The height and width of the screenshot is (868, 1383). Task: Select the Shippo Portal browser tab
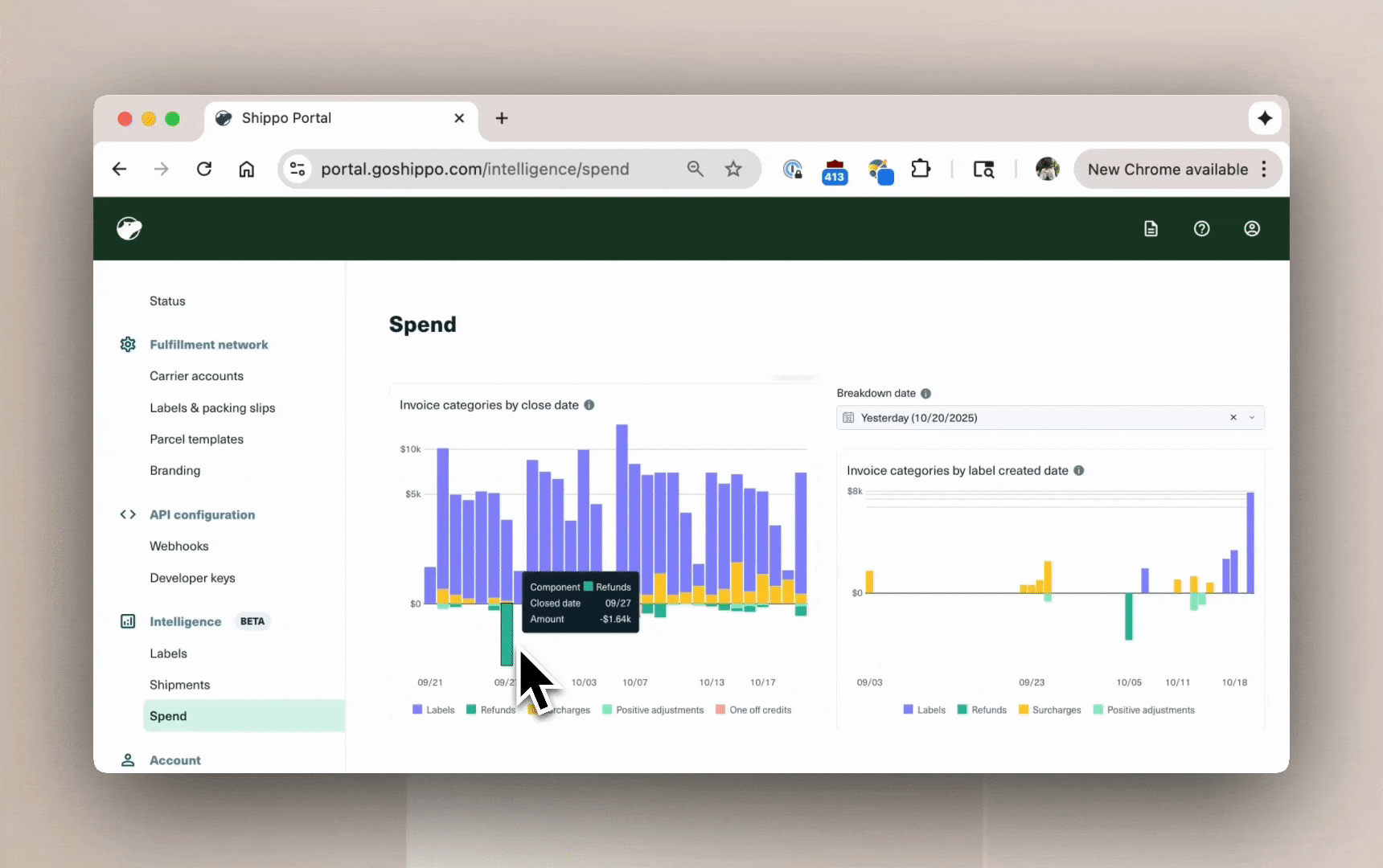pyautogui.click(x=341, y=118)
